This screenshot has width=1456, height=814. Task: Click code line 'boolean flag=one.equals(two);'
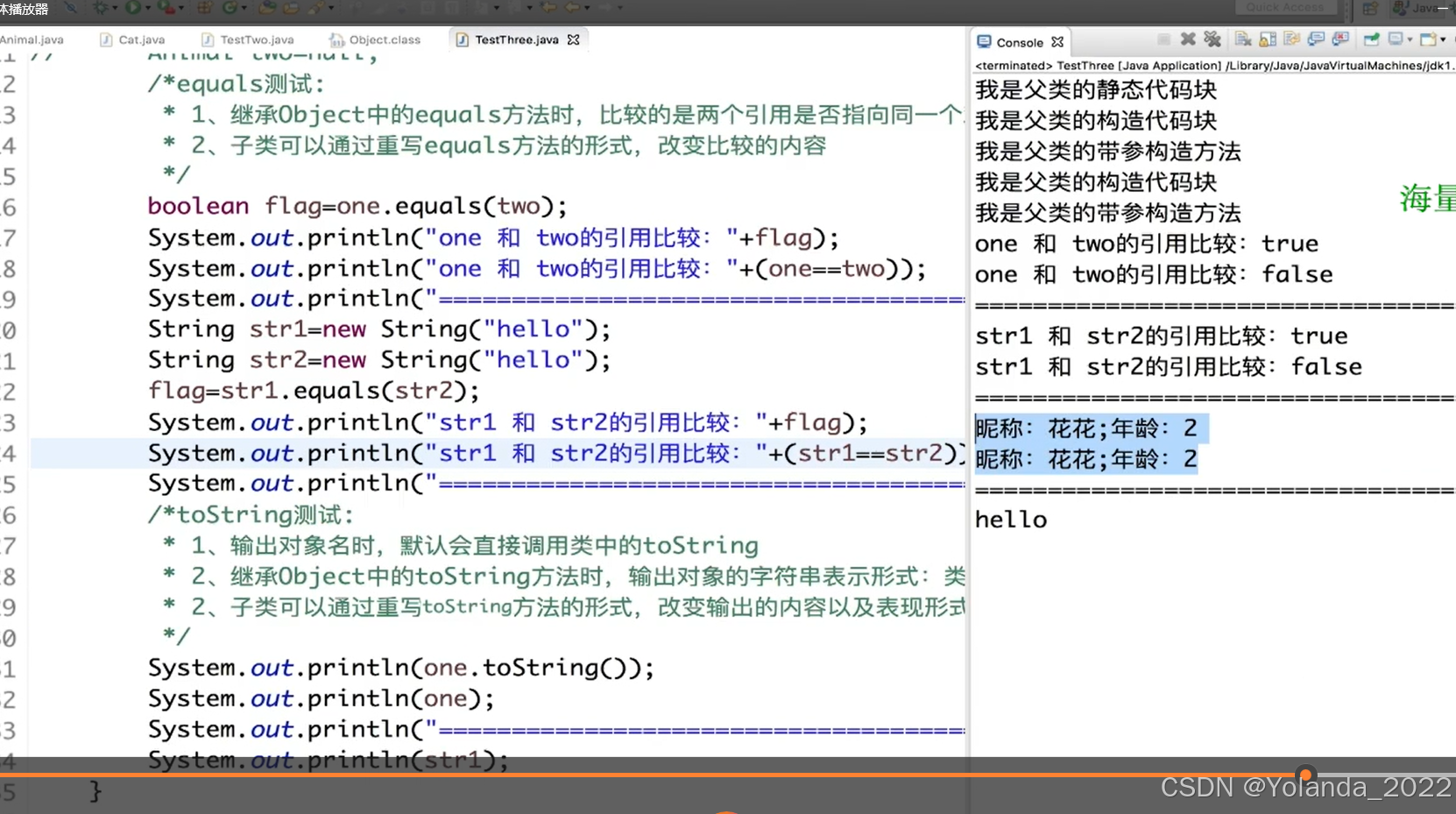(x=357, y=206)
